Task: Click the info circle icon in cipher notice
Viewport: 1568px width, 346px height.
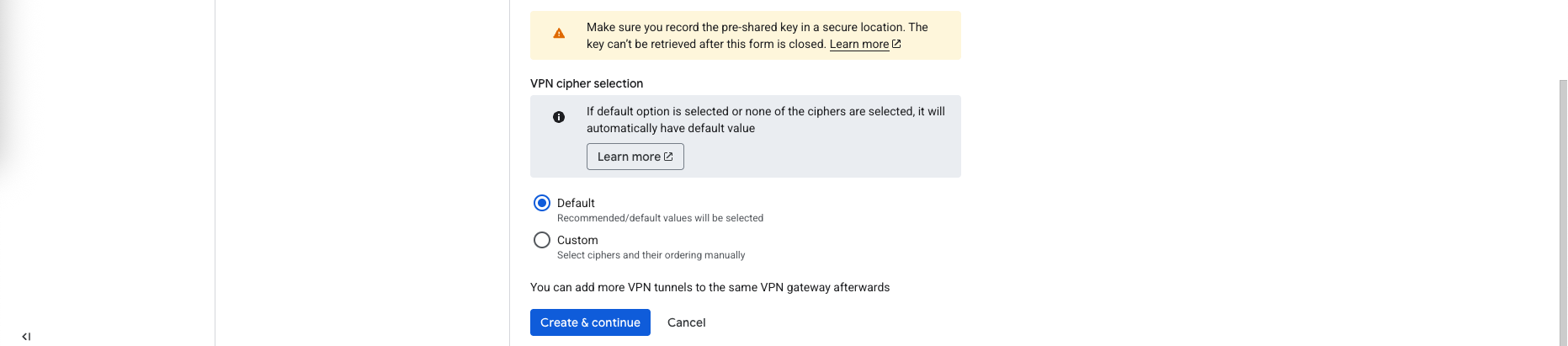Action: click(559, 117)
